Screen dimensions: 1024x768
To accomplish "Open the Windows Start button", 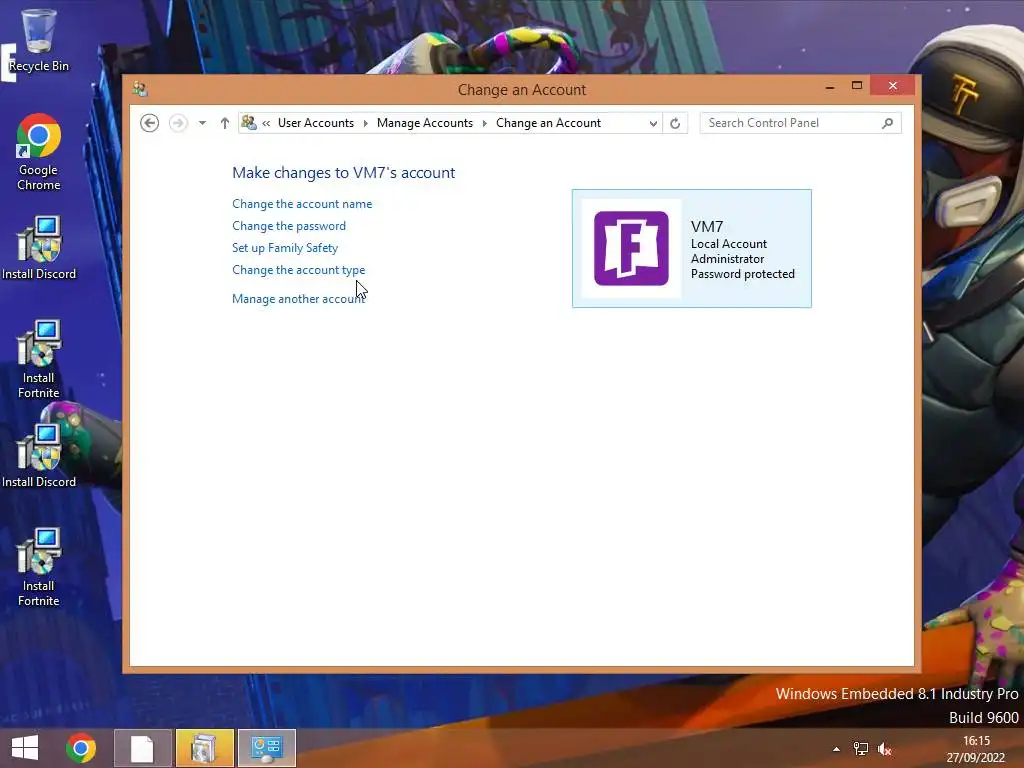I will 25,748.
